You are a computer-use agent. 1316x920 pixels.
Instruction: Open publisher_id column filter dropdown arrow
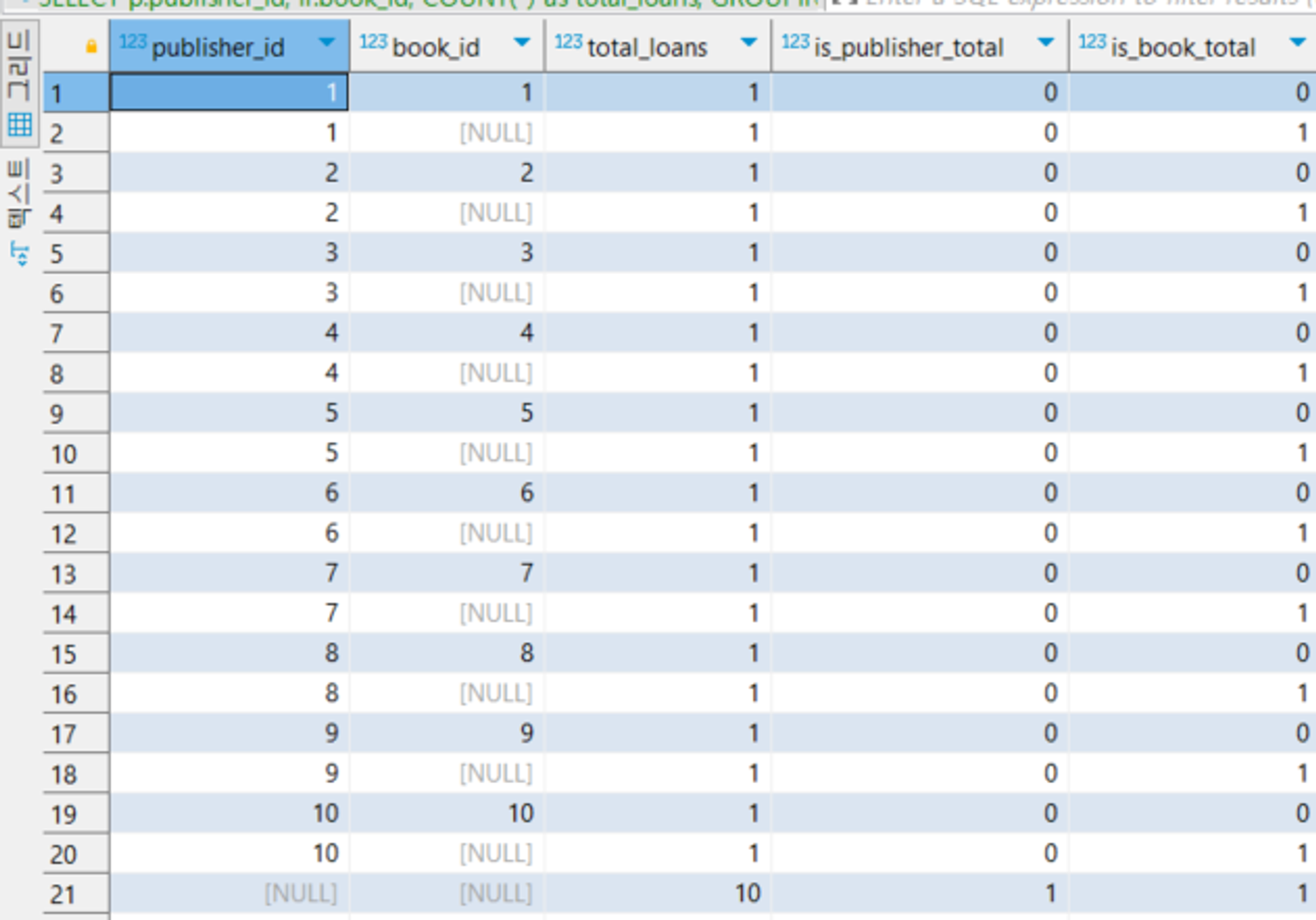click(327, 43)
